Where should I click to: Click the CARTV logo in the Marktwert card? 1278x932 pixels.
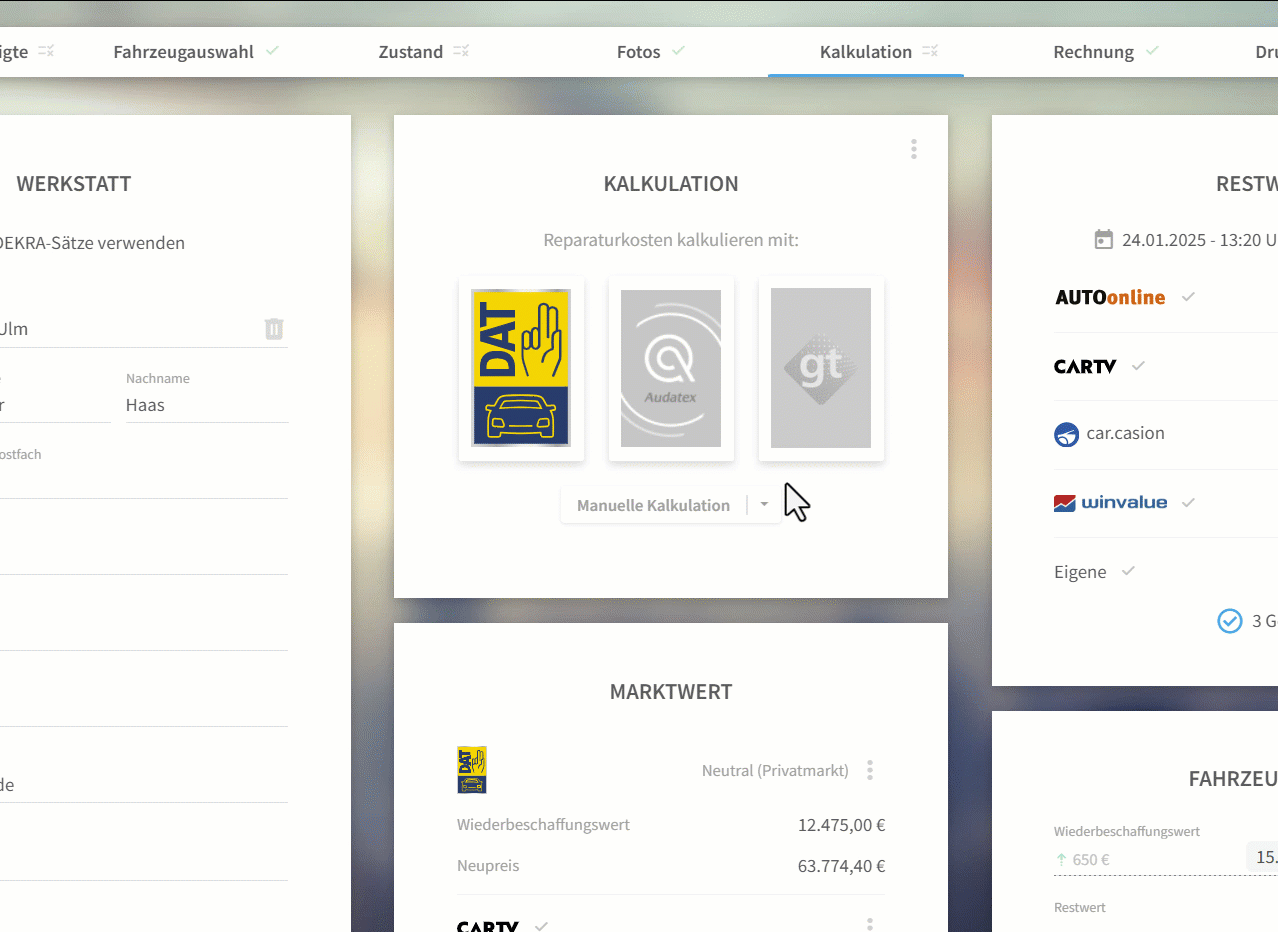coord(488,926)
